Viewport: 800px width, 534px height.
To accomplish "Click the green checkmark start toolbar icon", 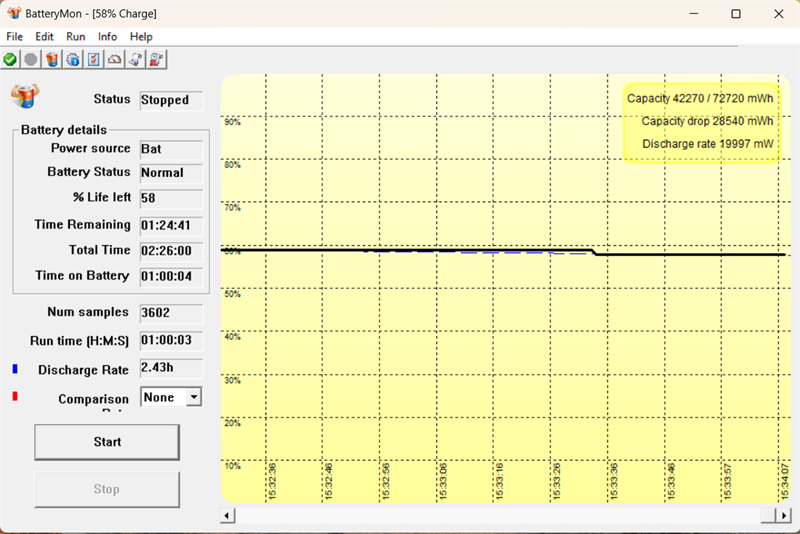I will click(10, 60).
